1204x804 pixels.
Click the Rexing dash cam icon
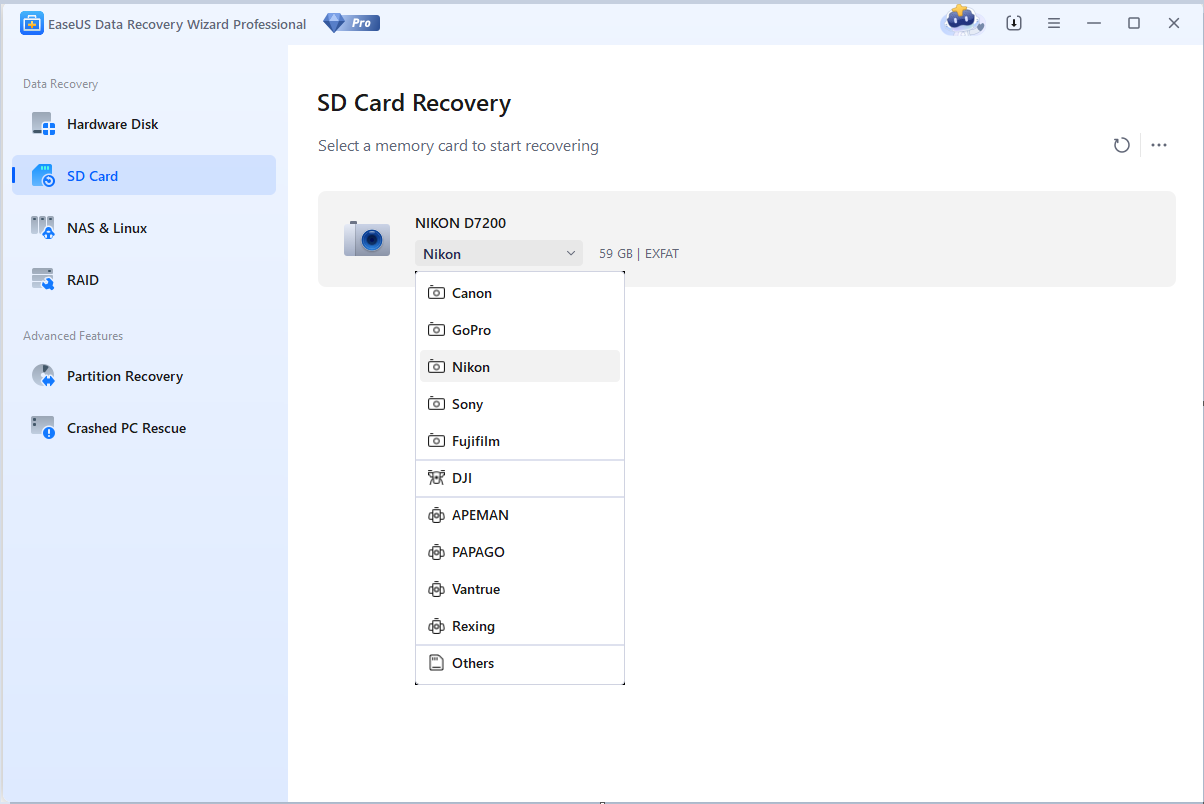click(436, 626)
